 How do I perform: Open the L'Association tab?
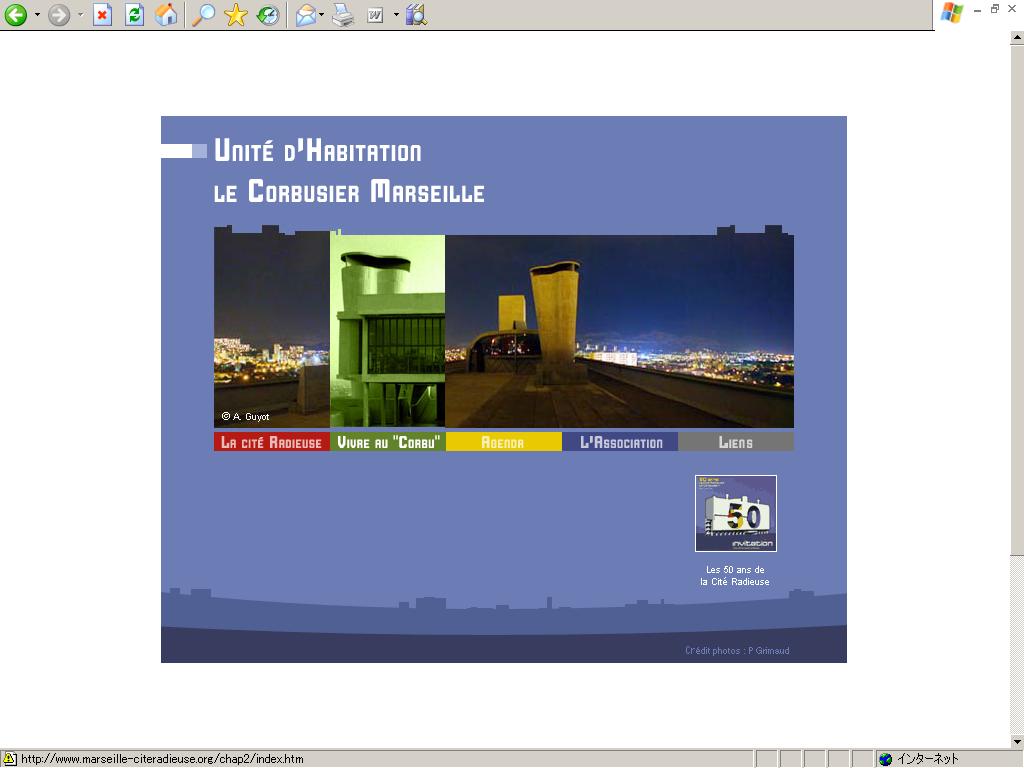(x=620, y=442)
